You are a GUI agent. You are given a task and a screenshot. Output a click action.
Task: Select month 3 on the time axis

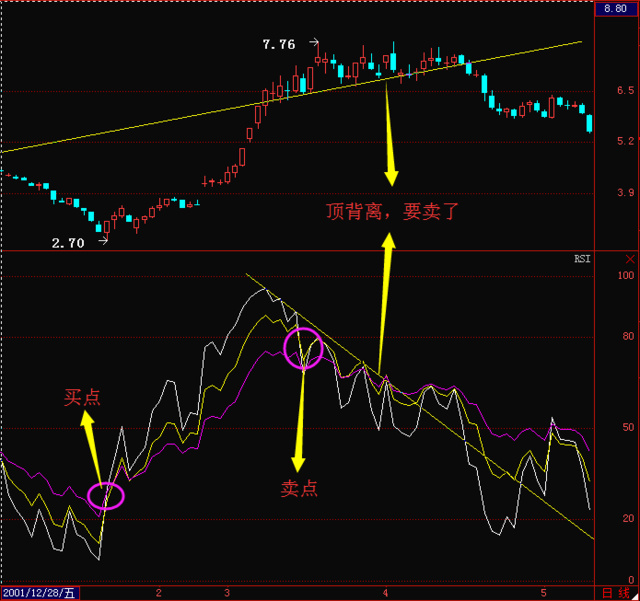point(227,593)
